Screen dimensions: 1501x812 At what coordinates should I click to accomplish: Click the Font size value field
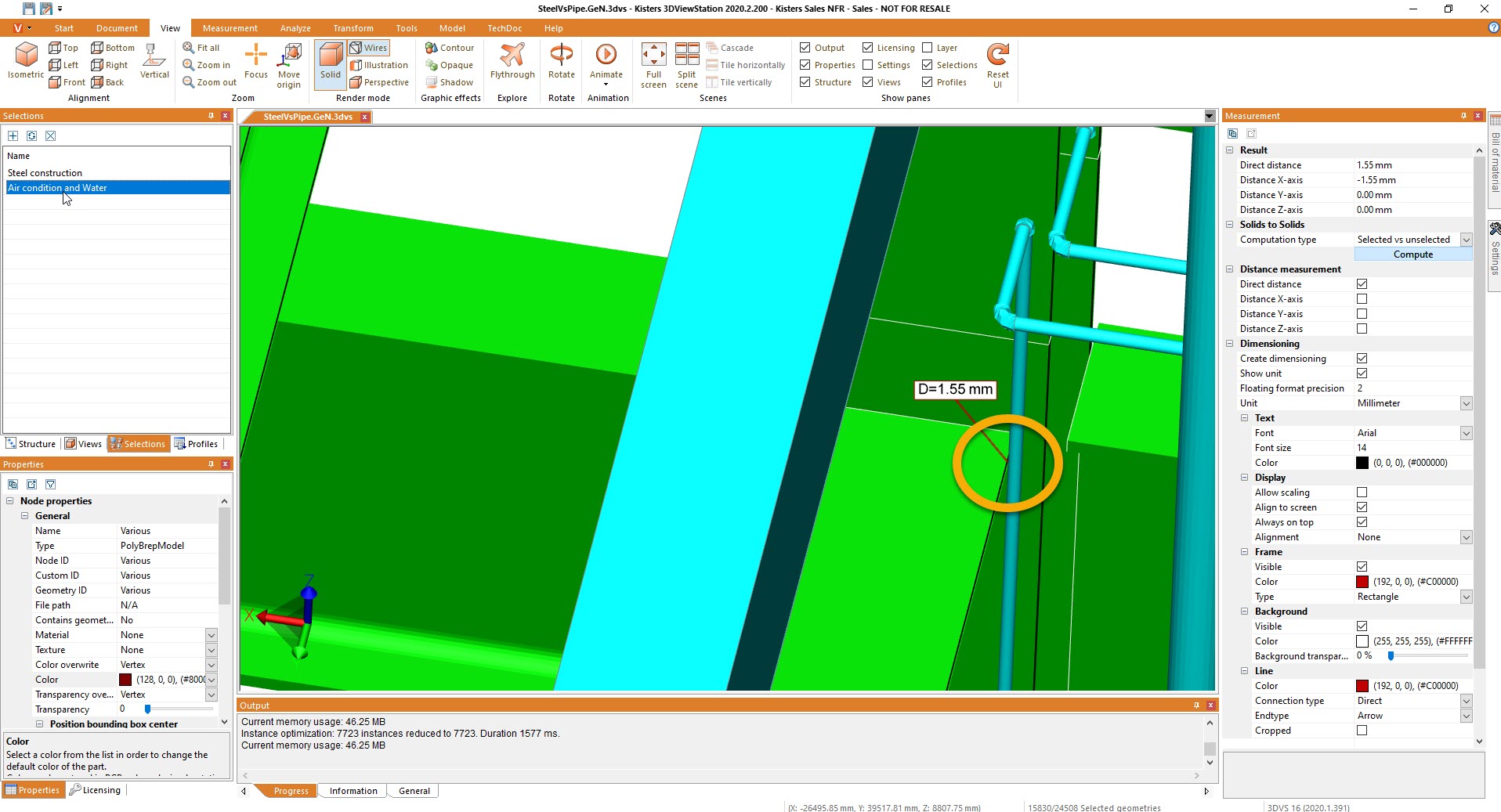(x=1412, y=448)
